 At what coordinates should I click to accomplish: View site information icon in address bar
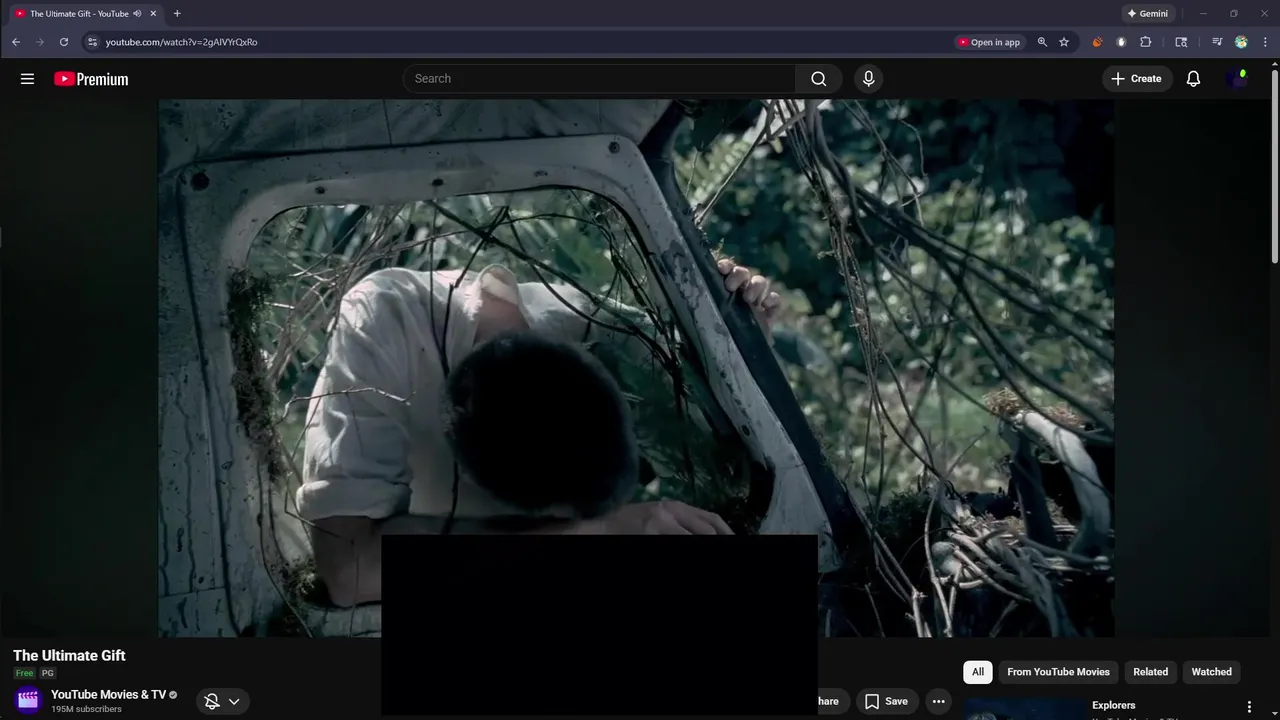(x=92, y=42)
